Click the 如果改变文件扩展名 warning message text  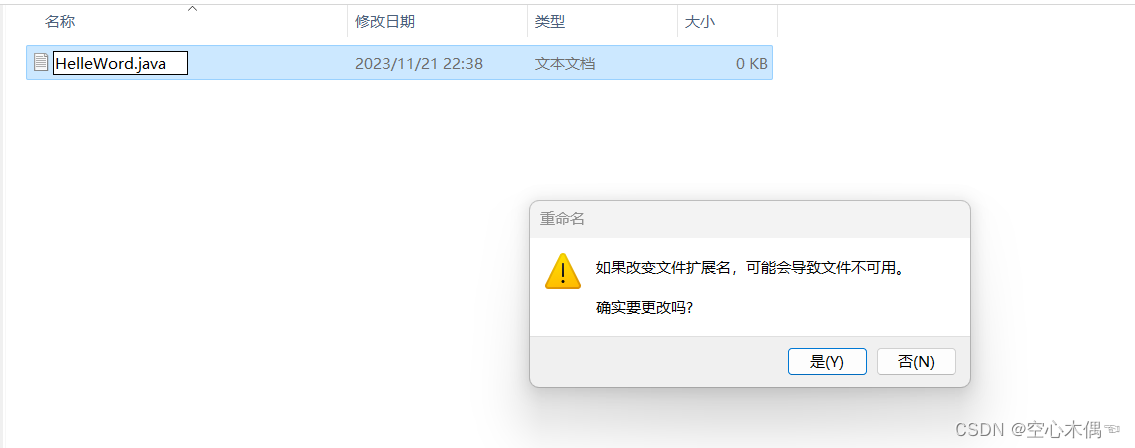750,269
